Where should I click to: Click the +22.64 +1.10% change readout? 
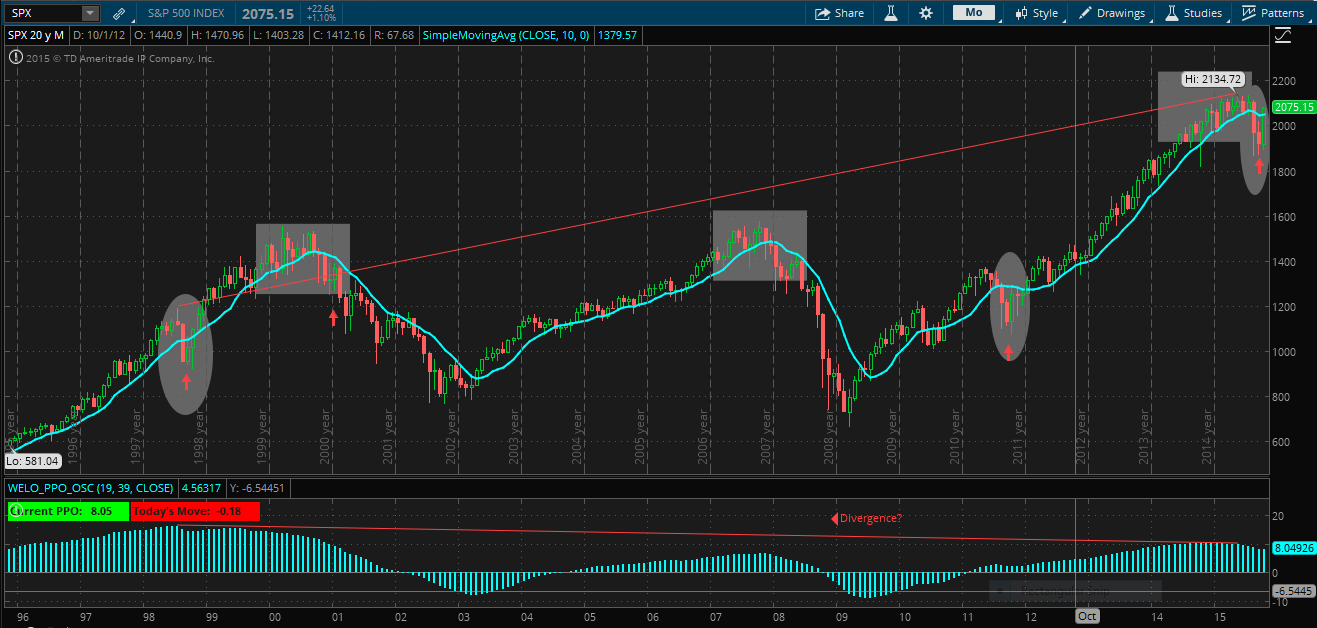click(x=320, y=13)
